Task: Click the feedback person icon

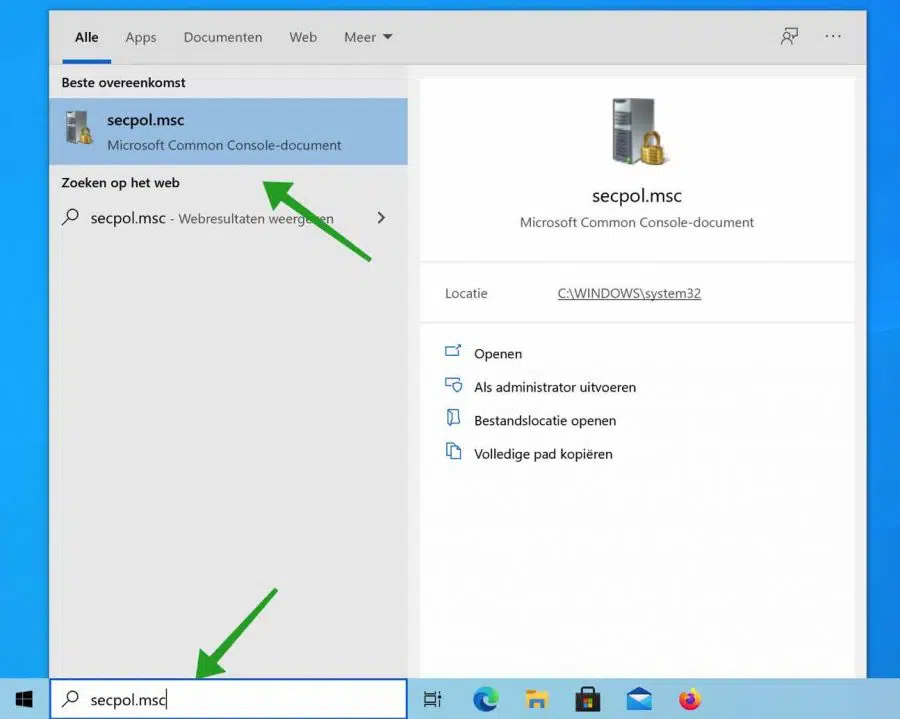Action: click(789, 37)
